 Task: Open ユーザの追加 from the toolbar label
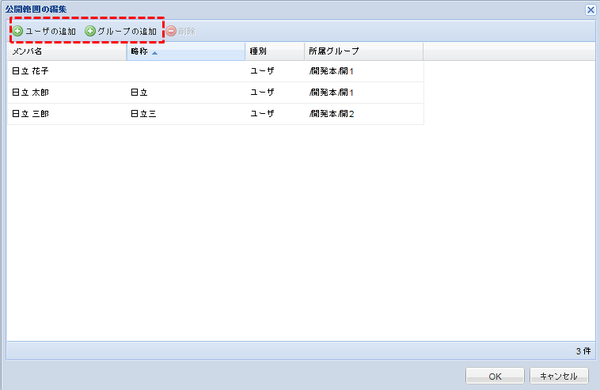(51, 31)
